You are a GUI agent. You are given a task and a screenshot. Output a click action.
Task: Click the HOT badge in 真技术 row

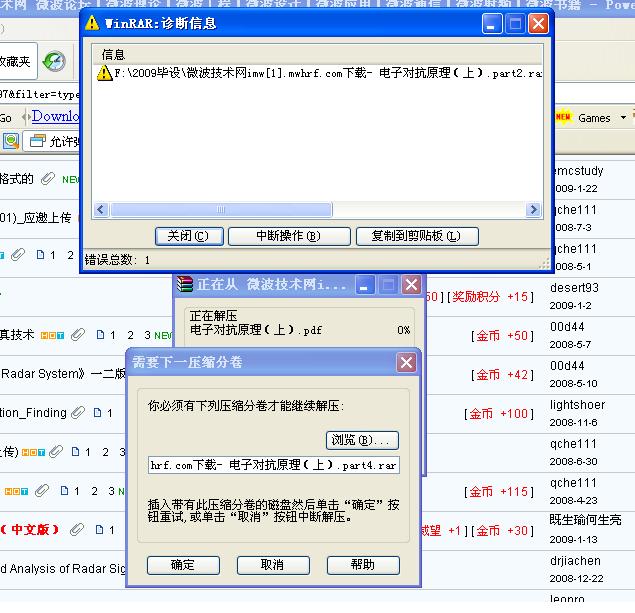[52, 336]
